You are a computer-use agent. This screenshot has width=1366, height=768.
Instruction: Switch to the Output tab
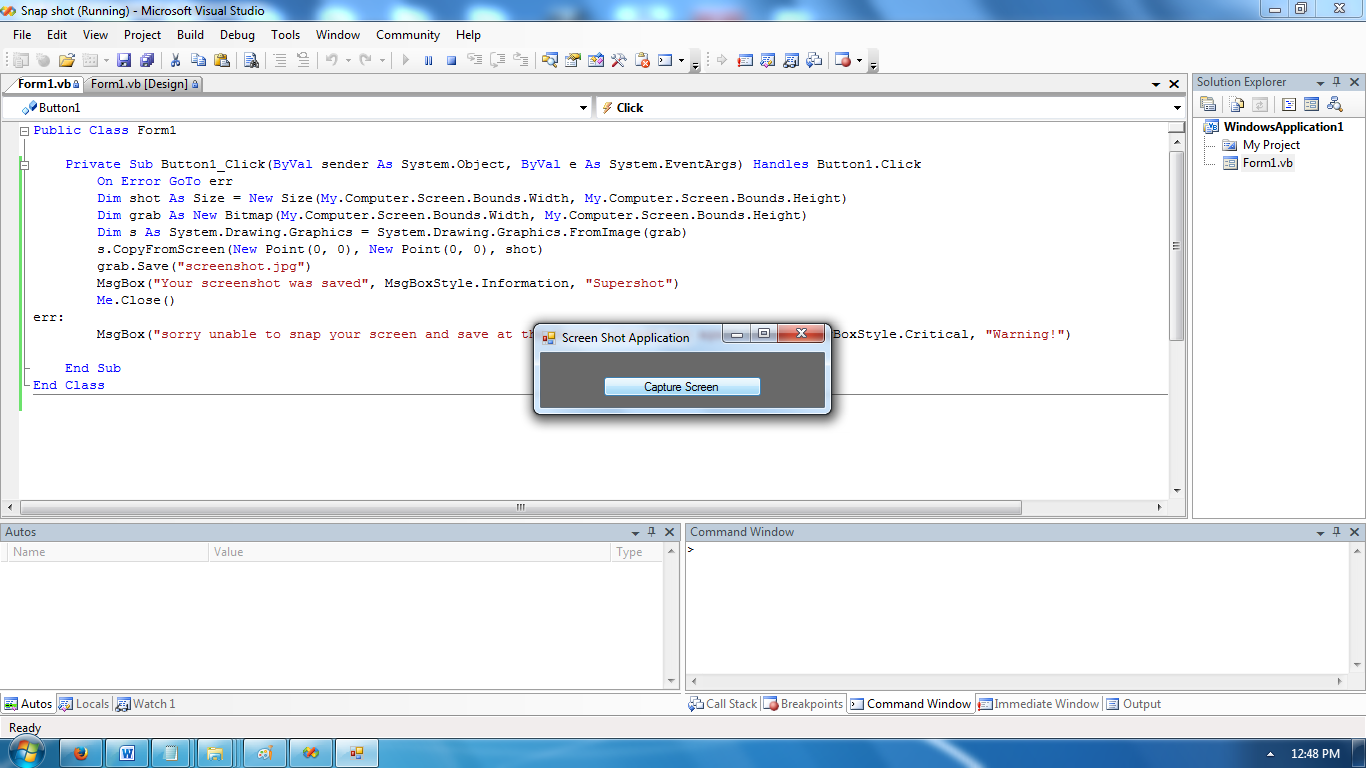coord(1133,704)
